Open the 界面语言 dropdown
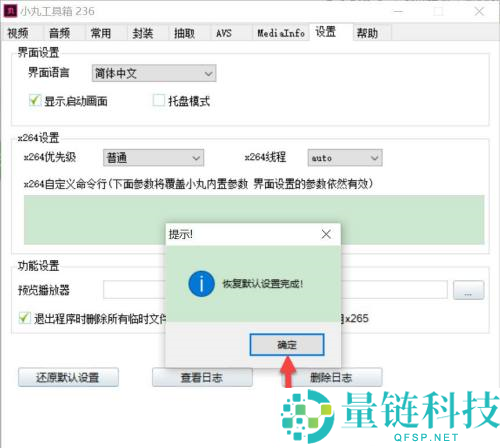Viewport: 500px width, 448px height. [154, 73]
